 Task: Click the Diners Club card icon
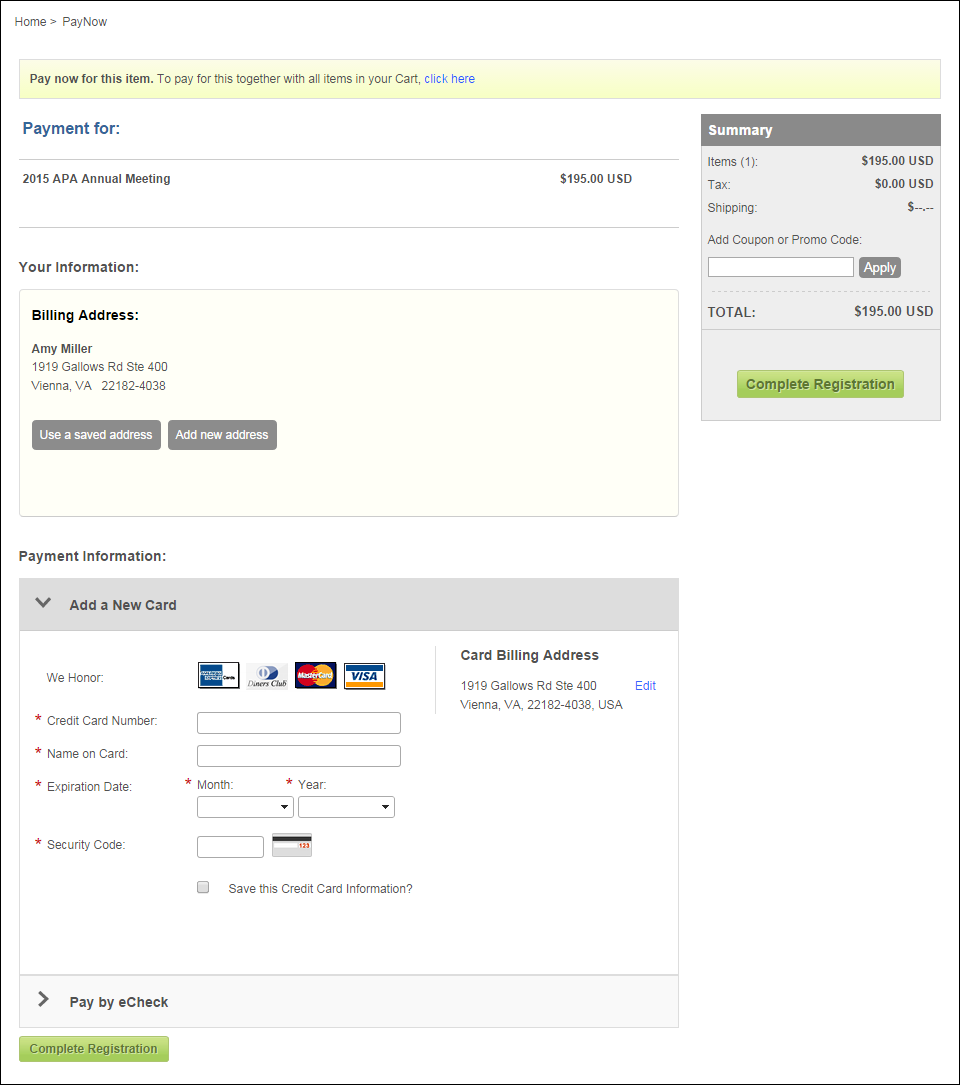point(267,676)
